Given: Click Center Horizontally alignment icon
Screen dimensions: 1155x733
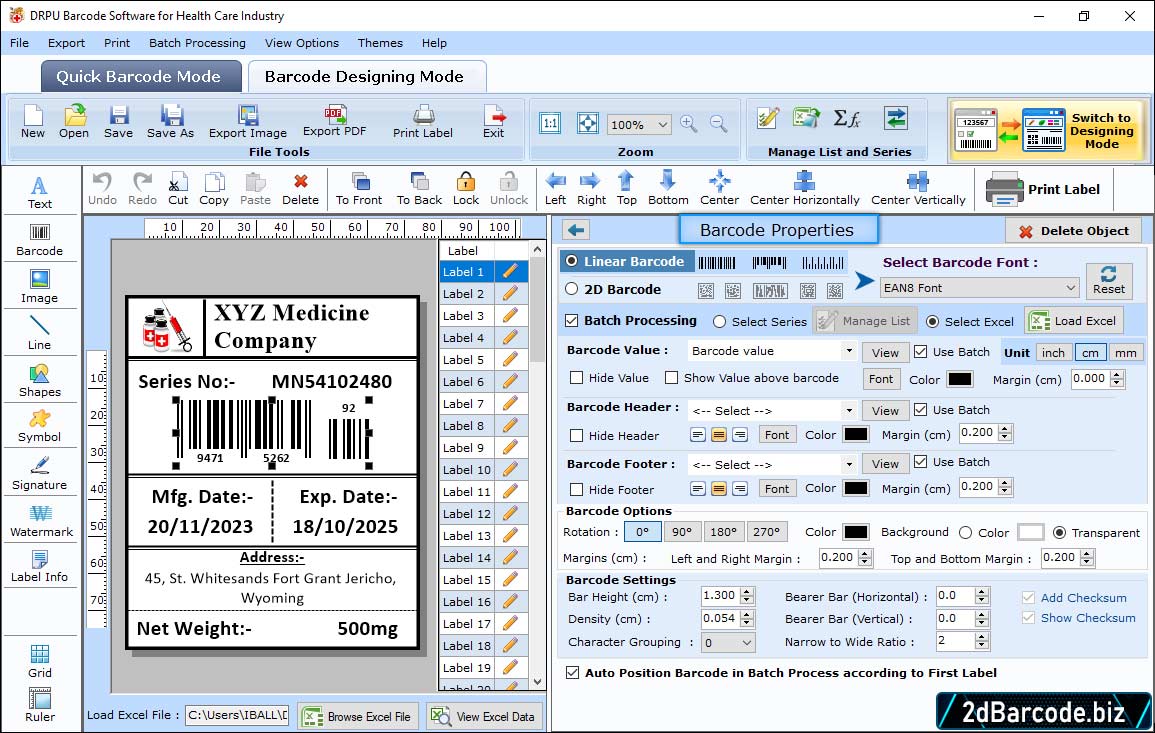Looking at the screenshot, I should (x=804, y=181).
